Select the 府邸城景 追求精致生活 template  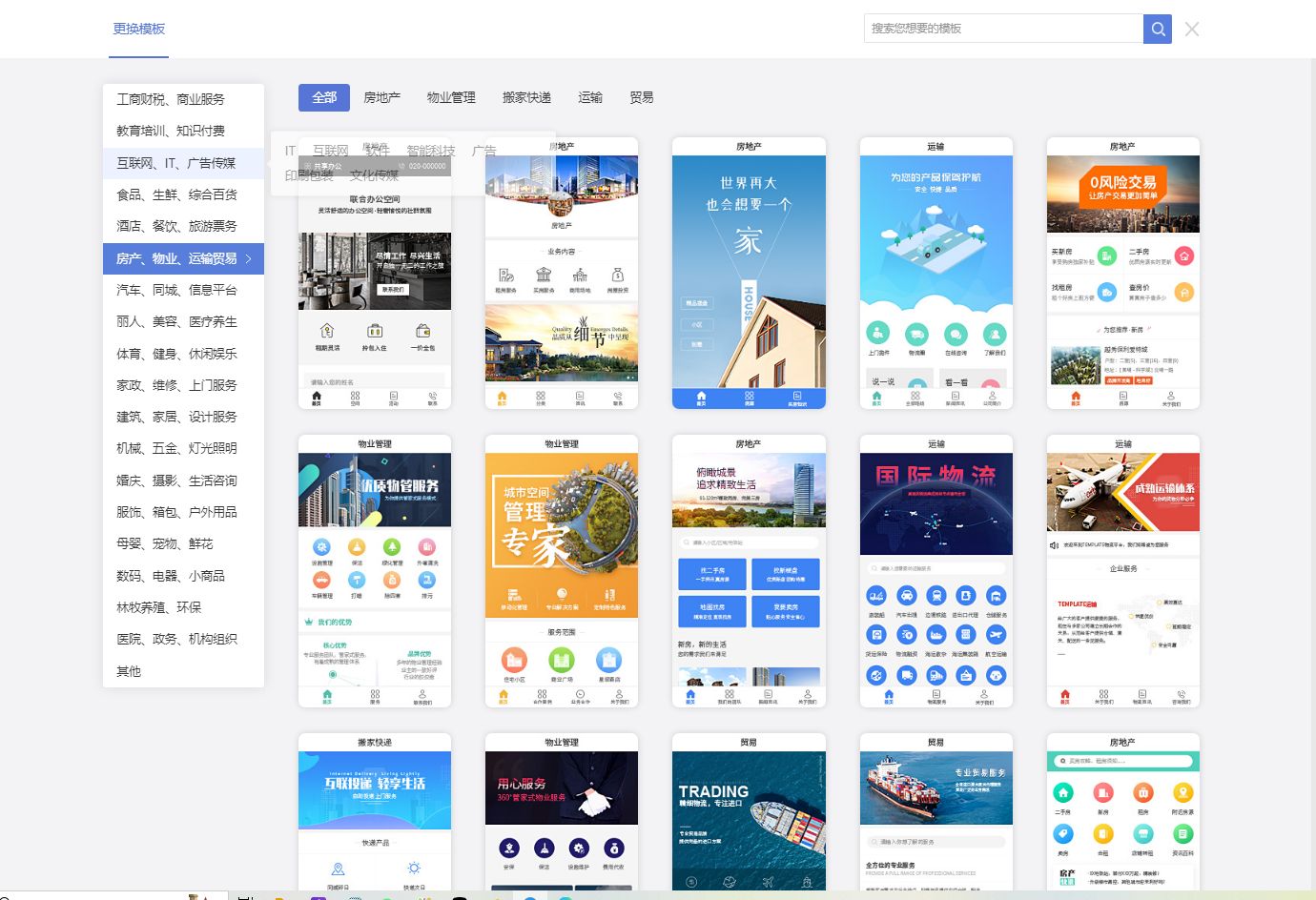[x=749, y=571]
